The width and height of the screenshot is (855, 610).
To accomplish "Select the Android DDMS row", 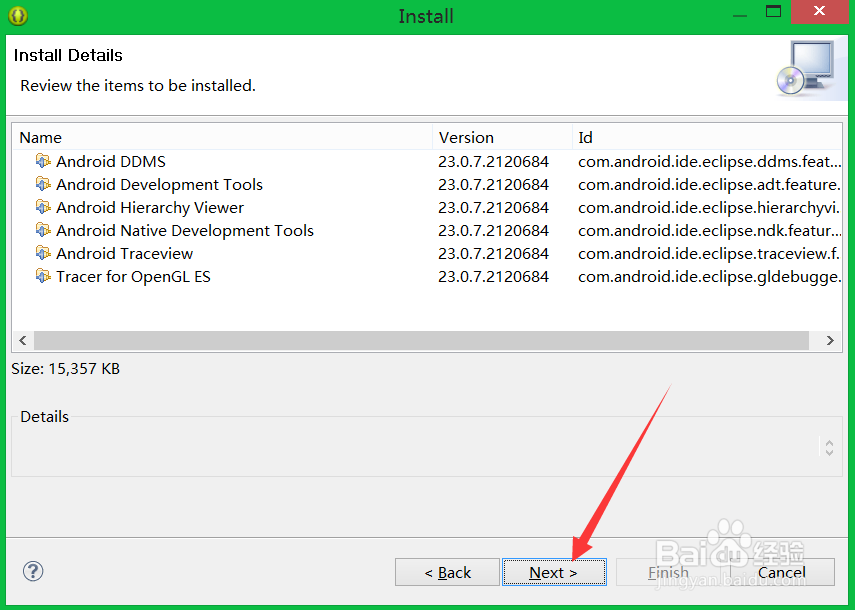I will click(x=427, y=161).
